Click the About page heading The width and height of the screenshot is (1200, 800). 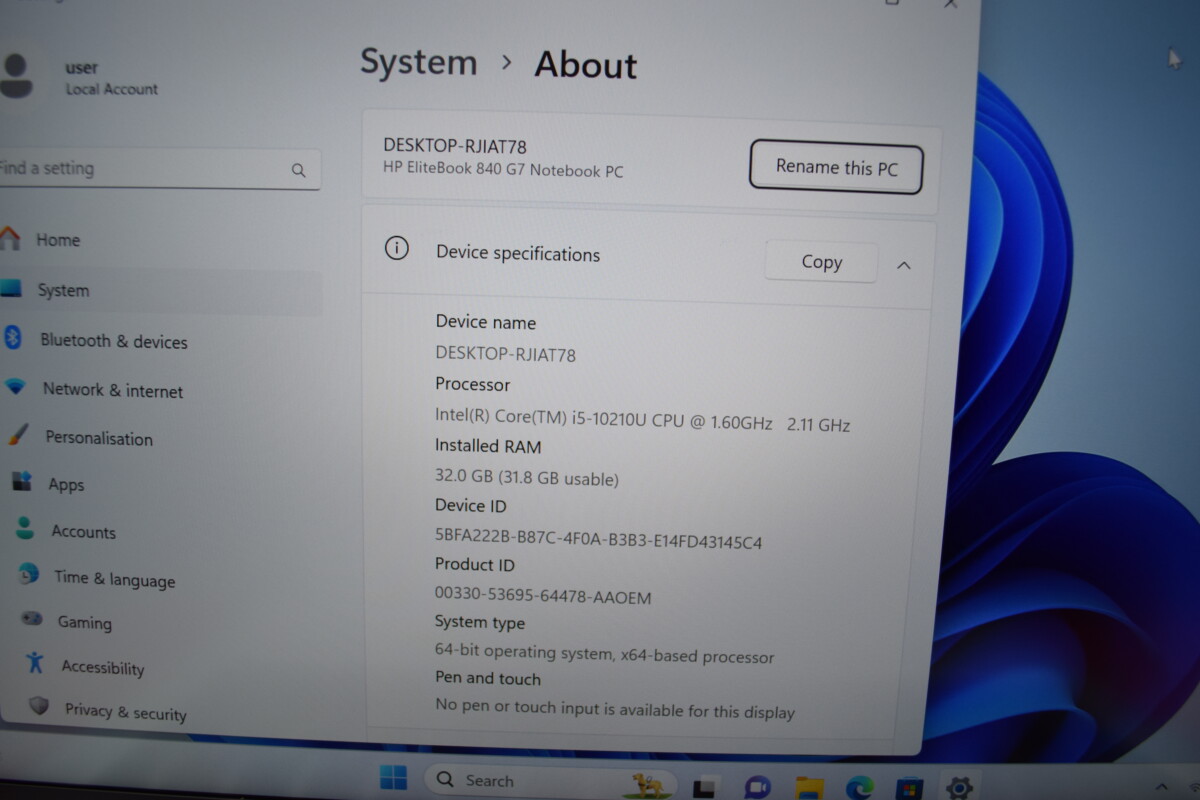[x=585, y=65]
